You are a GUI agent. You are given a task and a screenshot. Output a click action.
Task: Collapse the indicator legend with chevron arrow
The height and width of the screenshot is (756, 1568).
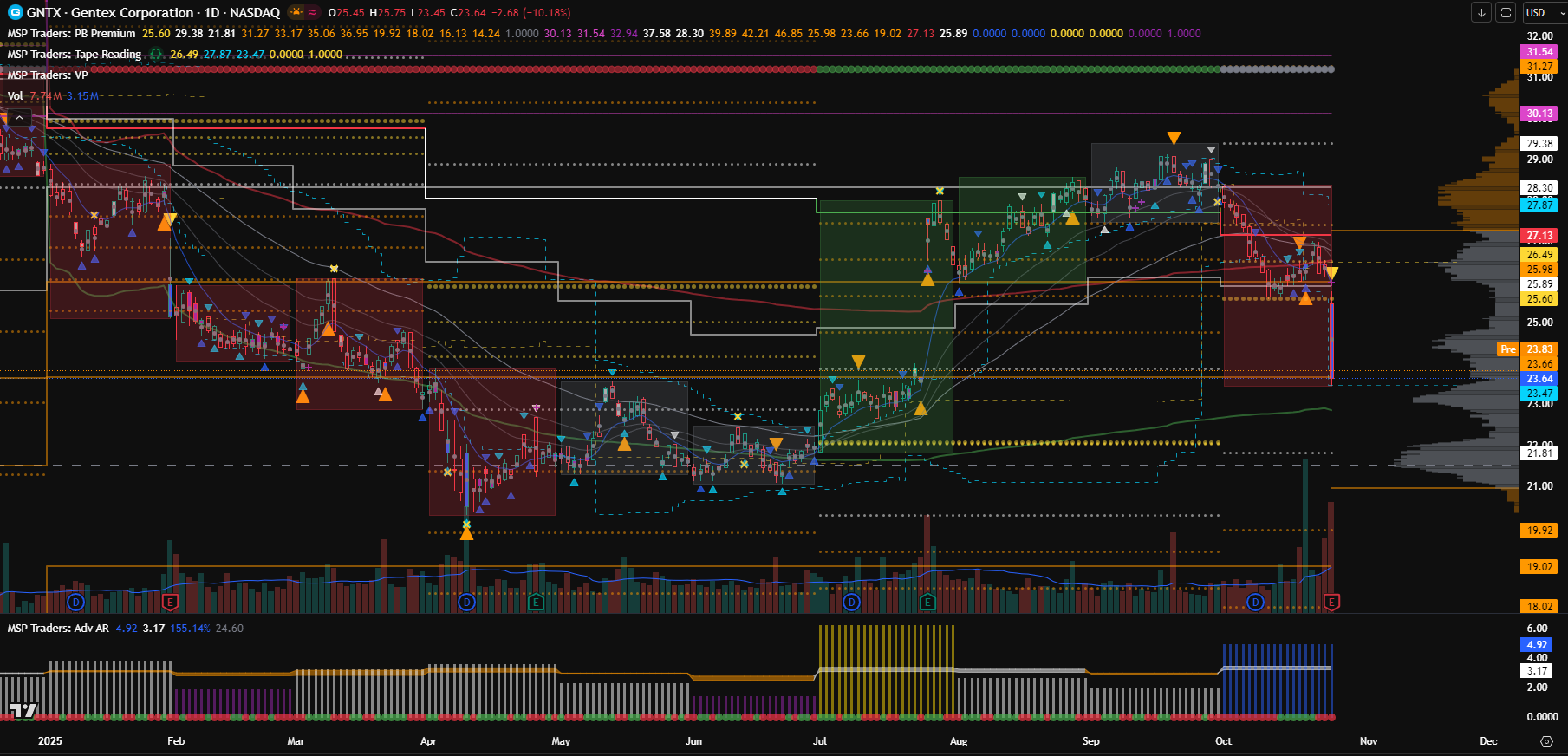pyautogui.click(x=19, y=117)
